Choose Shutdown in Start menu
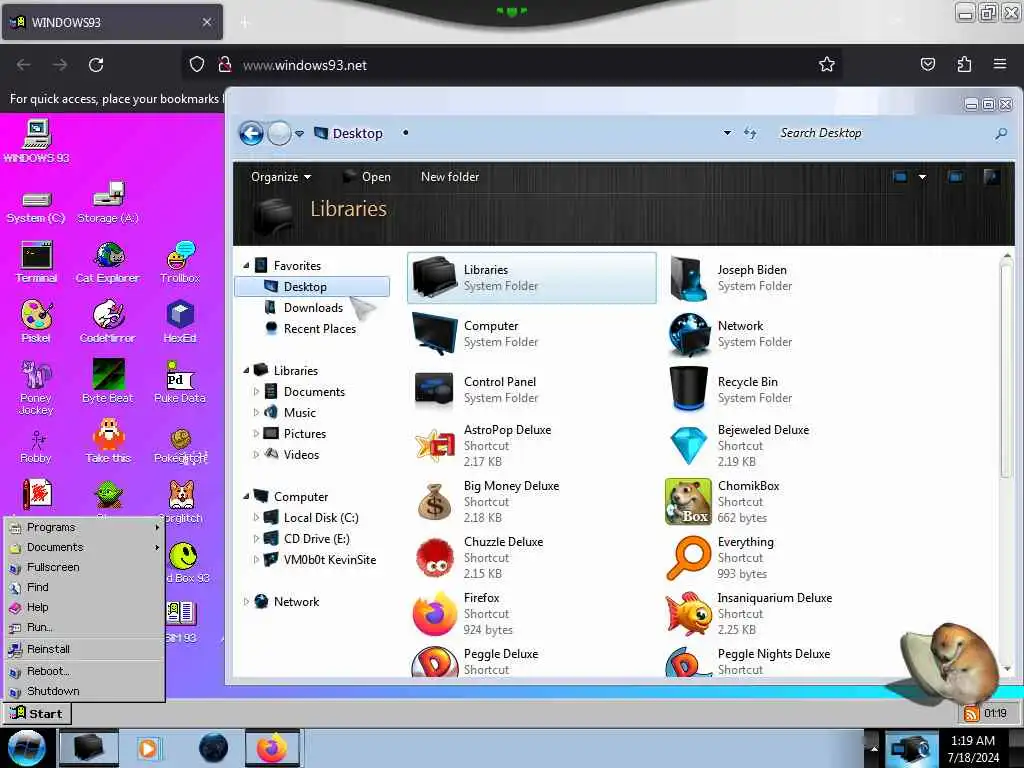 (84, 691)
